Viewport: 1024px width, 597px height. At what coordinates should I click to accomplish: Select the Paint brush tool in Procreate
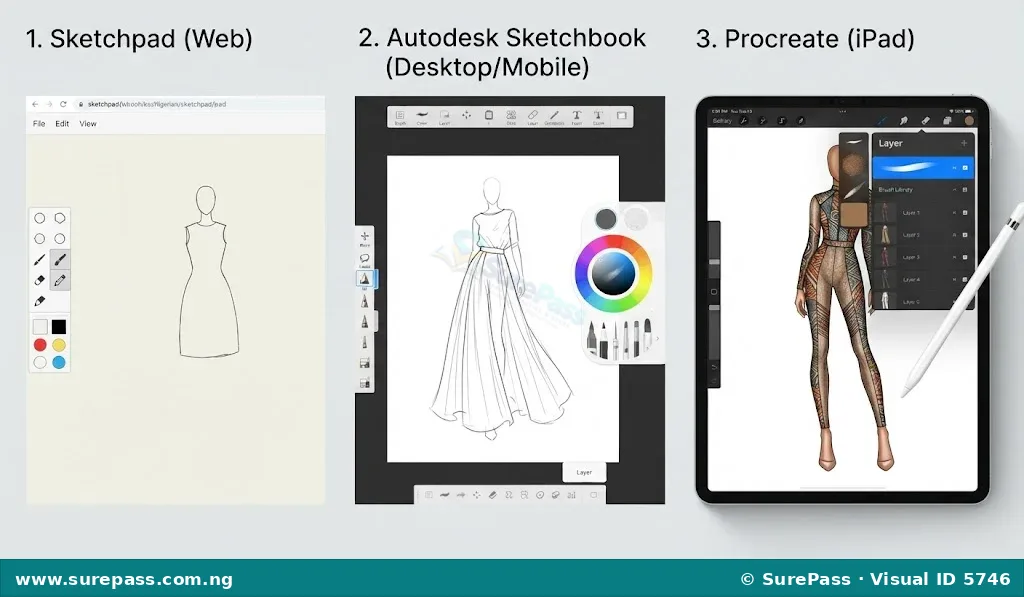click(882, 121)
